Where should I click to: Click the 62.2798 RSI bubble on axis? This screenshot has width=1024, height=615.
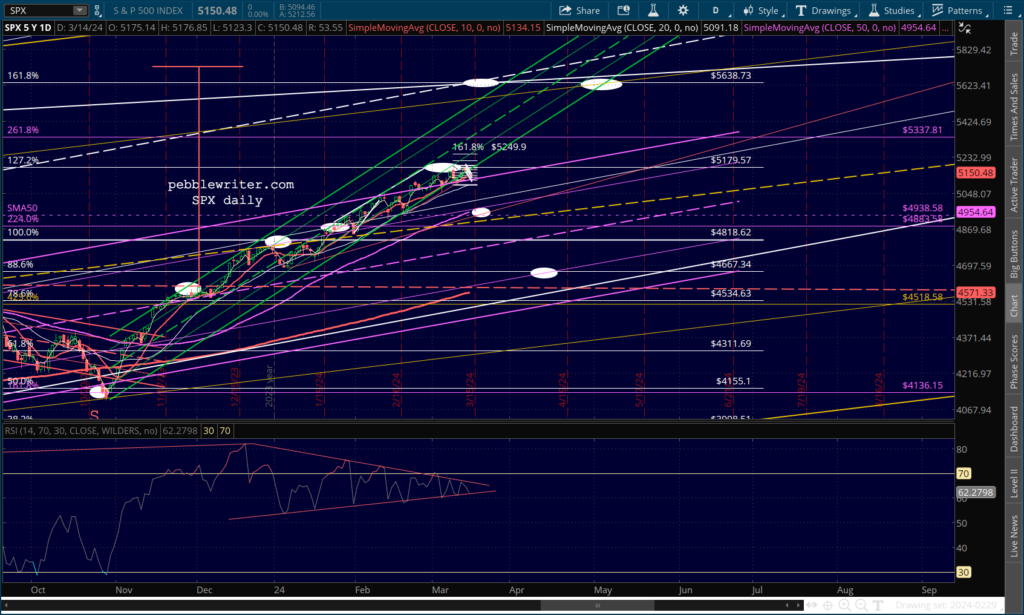point(976,493)
